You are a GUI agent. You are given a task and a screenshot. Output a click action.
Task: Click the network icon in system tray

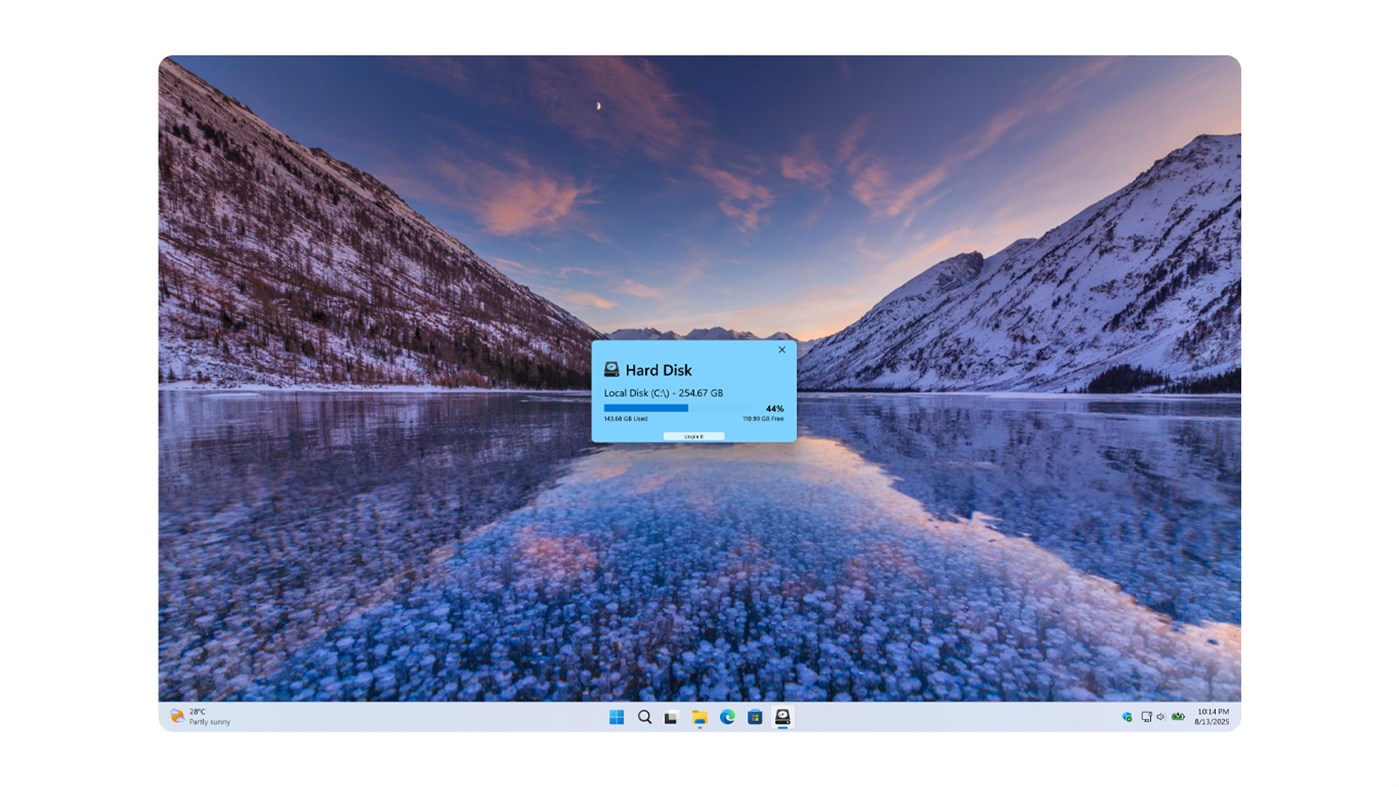point(1145,716)
